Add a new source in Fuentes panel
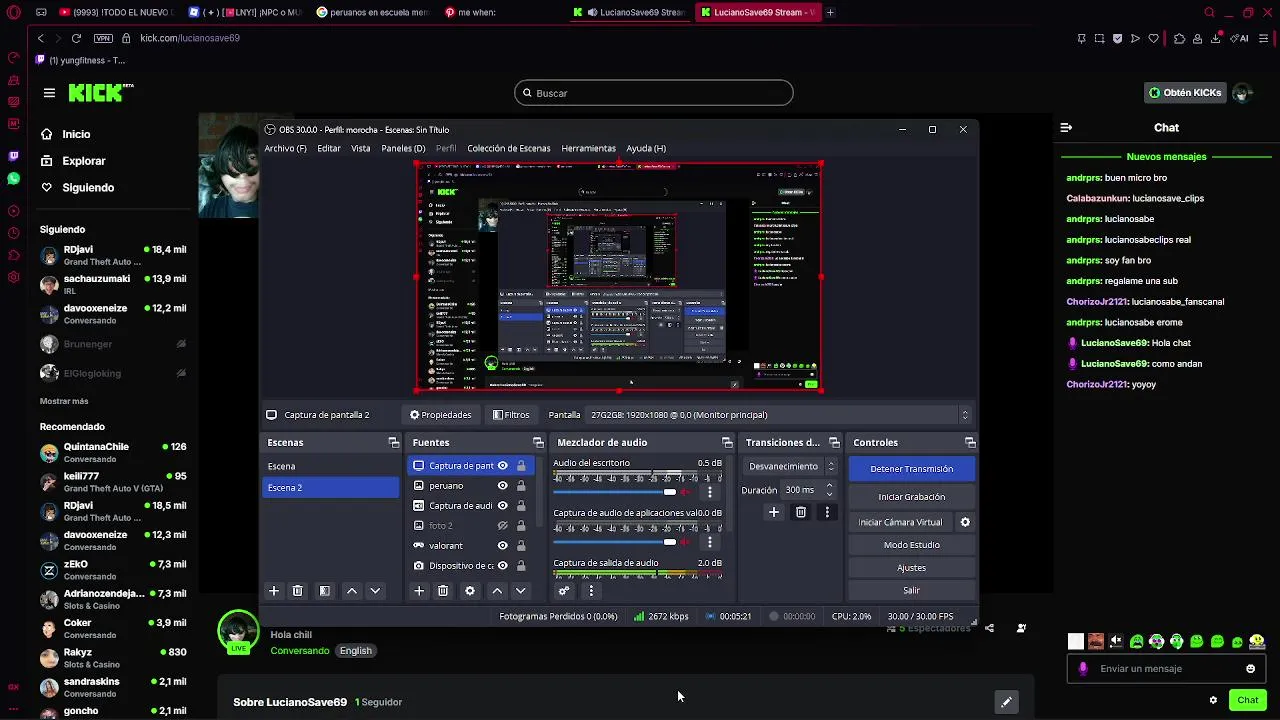 419,591
